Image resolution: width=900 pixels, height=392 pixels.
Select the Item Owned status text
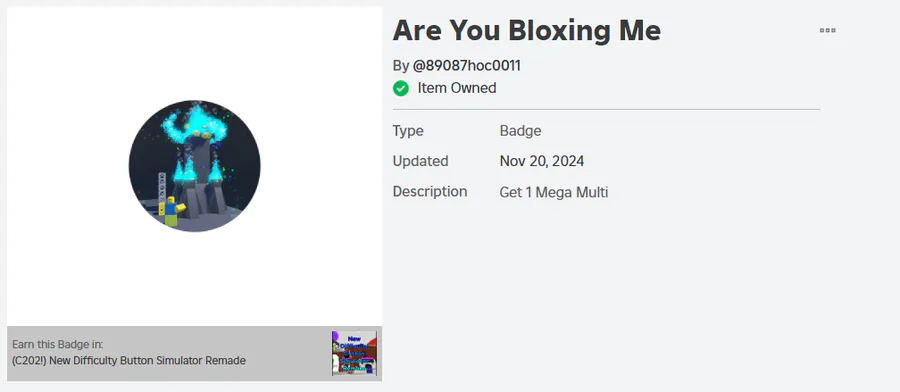pos(457,88)
